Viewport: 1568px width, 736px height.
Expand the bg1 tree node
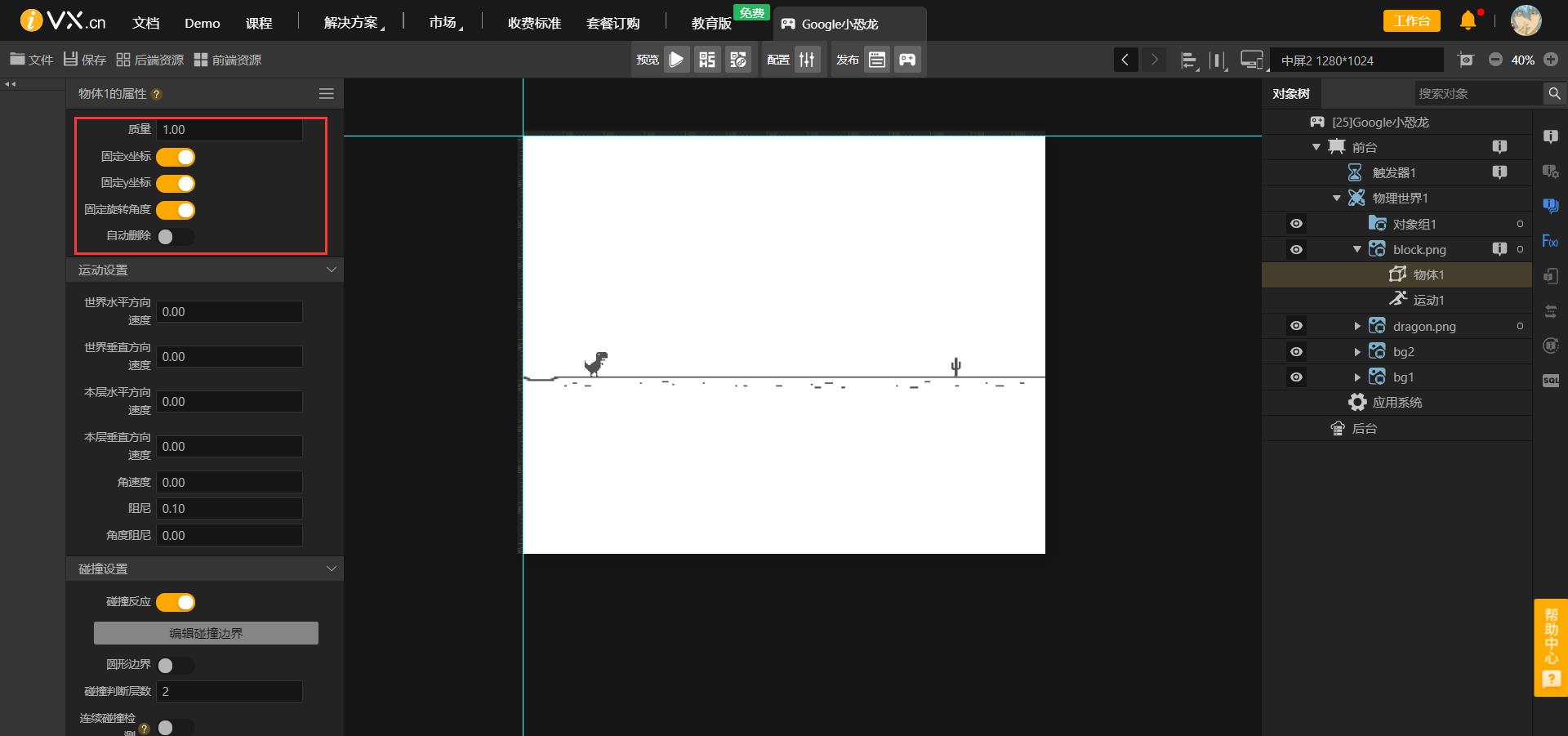tap(1357, 377)
